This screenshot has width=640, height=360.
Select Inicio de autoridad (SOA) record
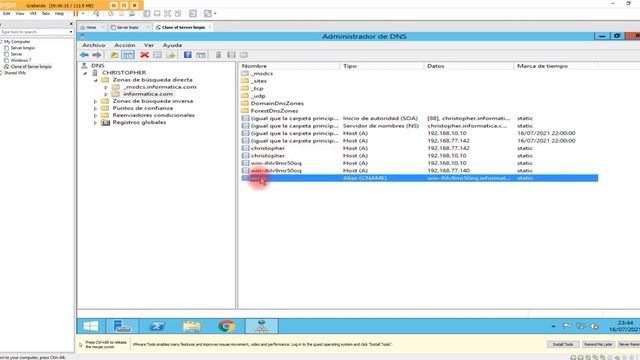tap(419, 118)
